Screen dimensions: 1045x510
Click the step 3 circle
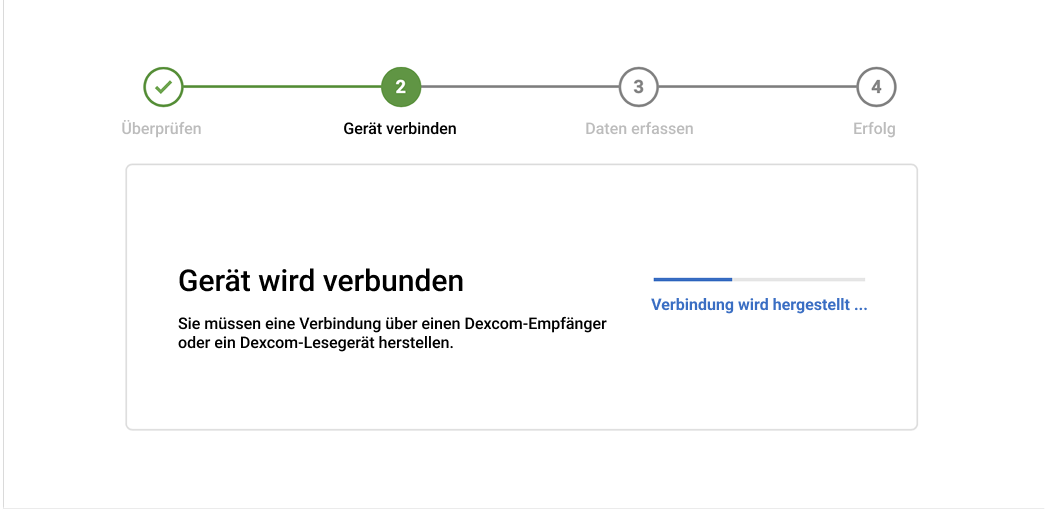[638, 87]
